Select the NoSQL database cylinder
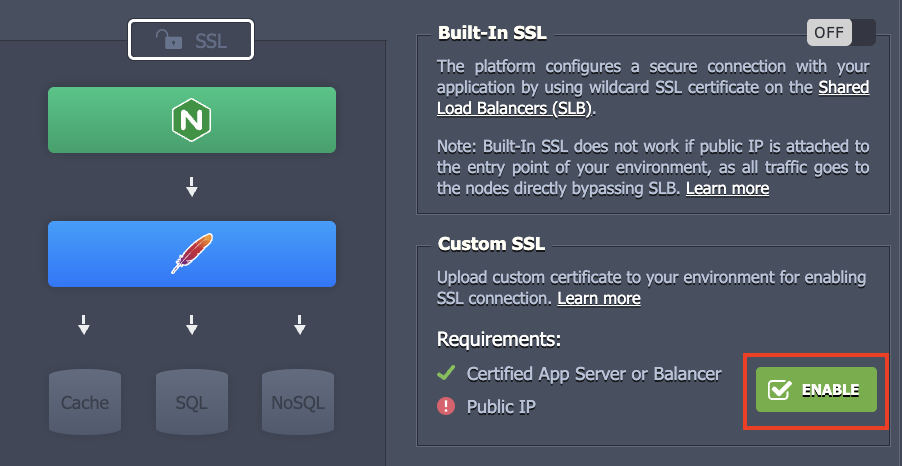Screen dimensions: 902x466 click(298, 402)
